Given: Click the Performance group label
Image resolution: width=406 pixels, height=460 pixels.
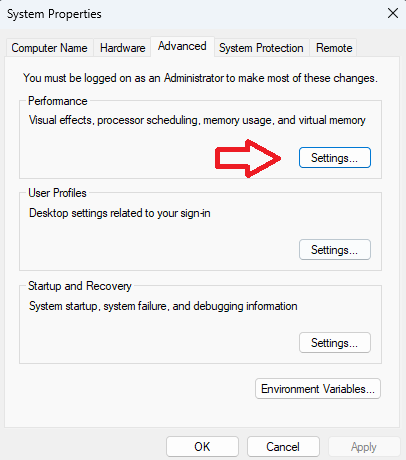Looking at the screenshot, I should click(x=58, y=101).
